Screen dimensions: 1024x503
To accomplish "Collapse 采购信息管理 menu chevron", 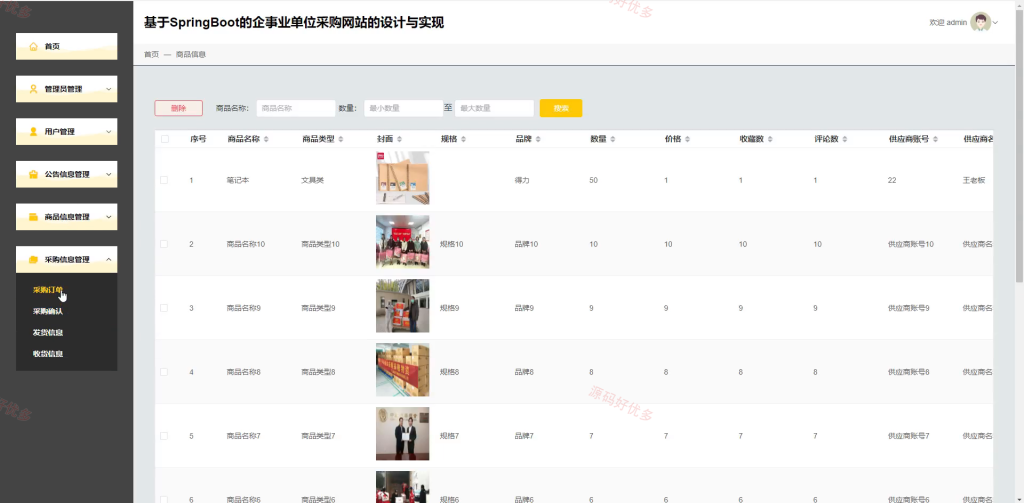I will click(x=108, y=259).
